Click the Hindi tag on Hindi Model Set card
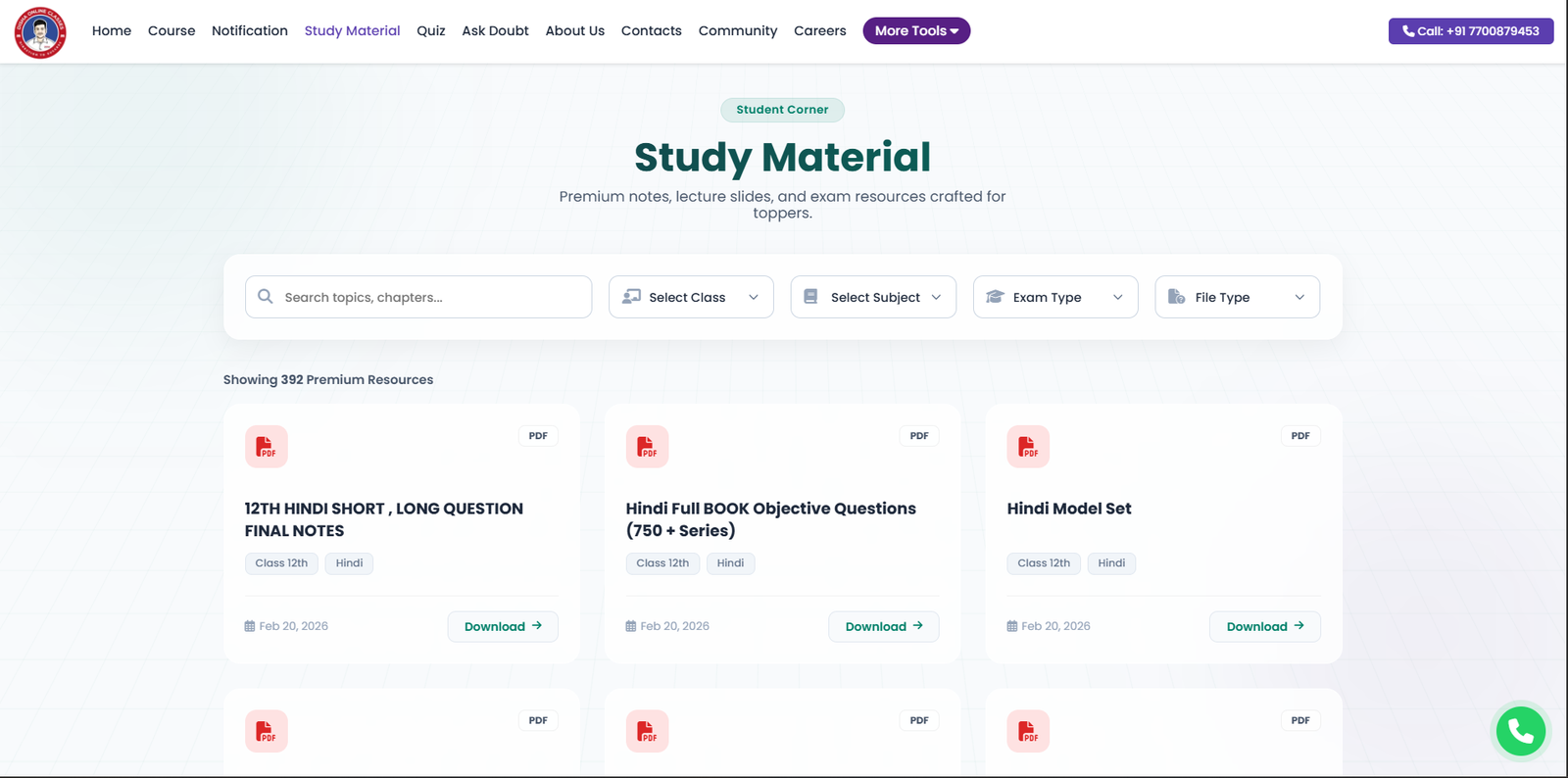The image size is (1568, 778). (x=1111, y=563)
